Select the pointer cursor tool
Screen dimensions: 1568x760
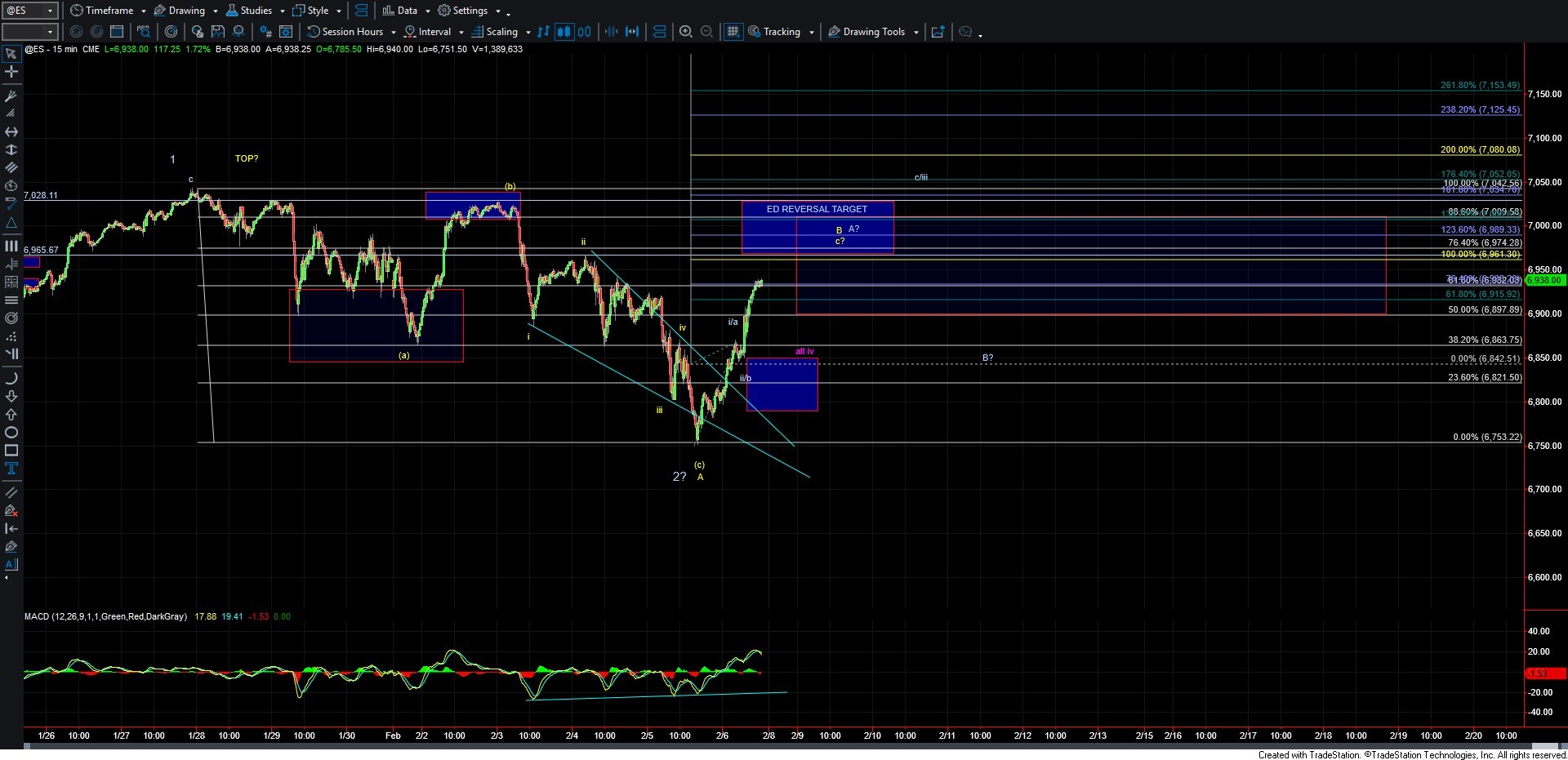pos(11,54)
